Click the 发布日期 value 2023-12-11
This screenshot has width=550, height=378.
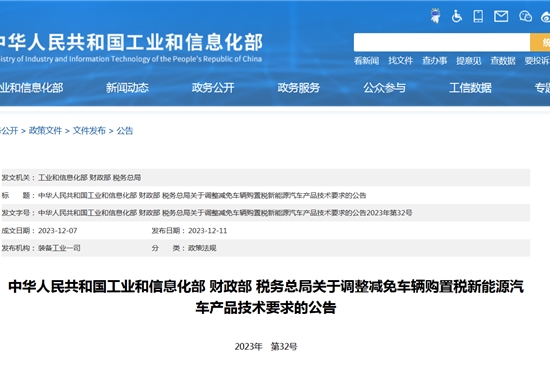coord(208,231)
